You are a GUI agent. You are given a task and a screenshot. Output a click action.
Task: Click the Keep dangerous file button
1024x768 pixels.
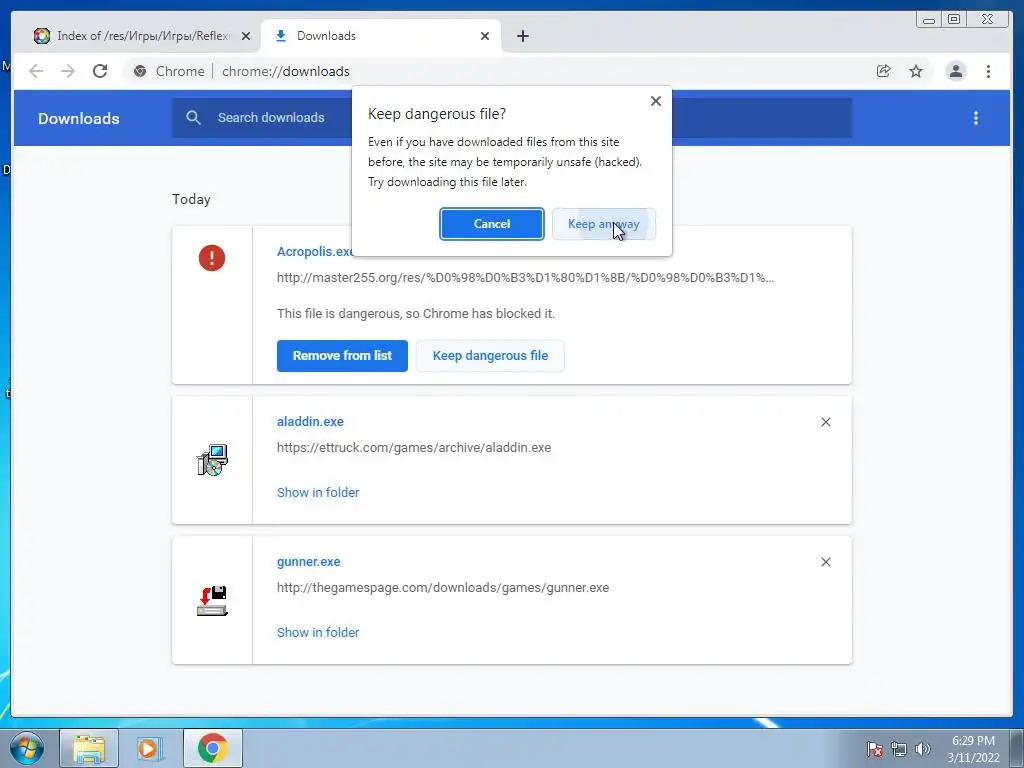pyautogui.click(x=490, y=356)
